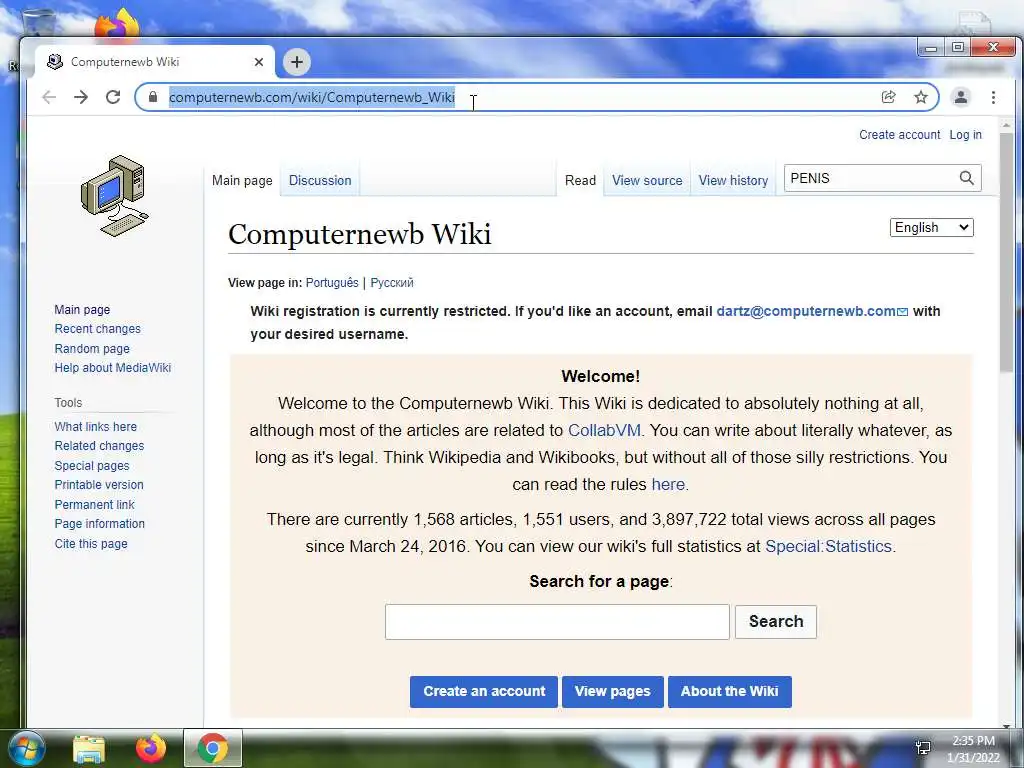Click the share page icon in address bar

tap(888, 97)
